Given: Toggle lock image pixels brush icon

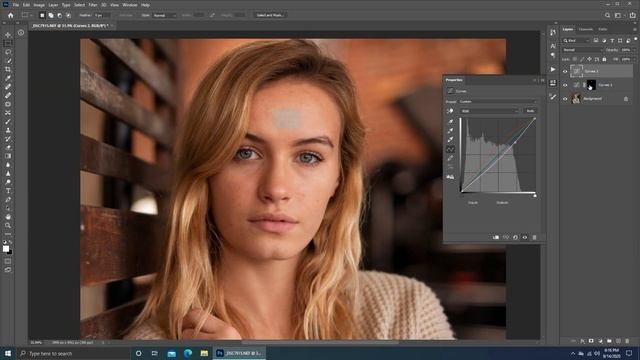Looking at the screenshot, I should (582, 59).
